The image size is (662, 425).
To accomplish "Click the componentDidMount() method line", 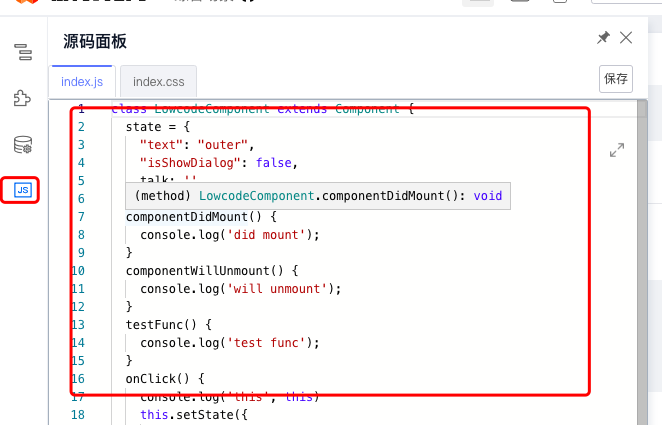I will pyautogui.click(x=201, y=217).
